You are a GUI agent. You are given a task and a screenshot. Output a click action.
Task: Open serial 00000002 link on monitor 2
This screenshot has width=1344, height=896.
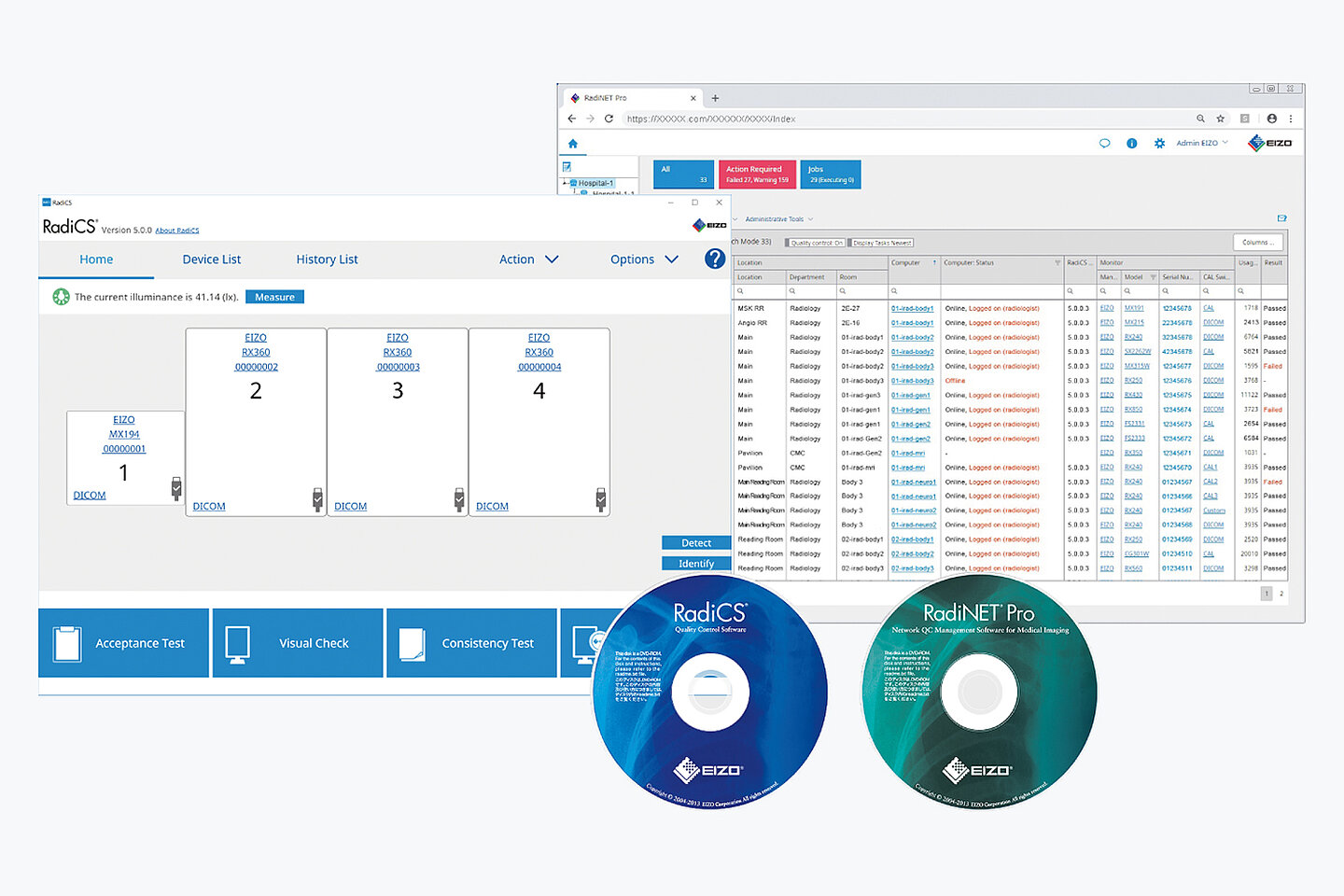pos(256,367)
